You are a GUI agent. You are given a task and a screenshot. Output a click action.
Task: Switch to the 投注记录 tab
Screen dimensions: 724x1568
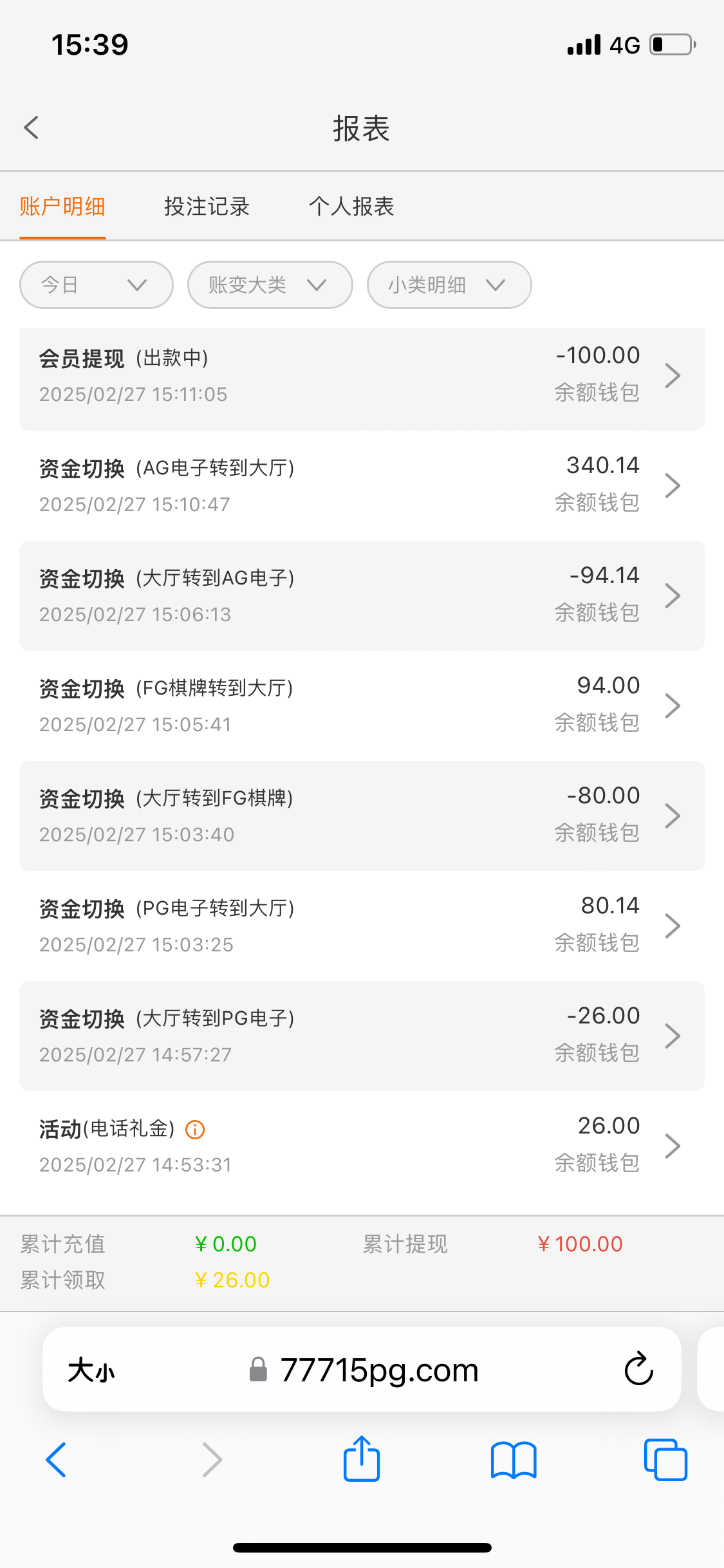[207, 207]
